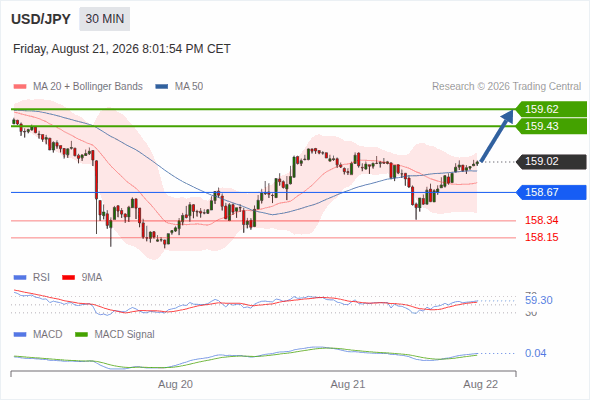Click the MACD value 0.04

535,353
